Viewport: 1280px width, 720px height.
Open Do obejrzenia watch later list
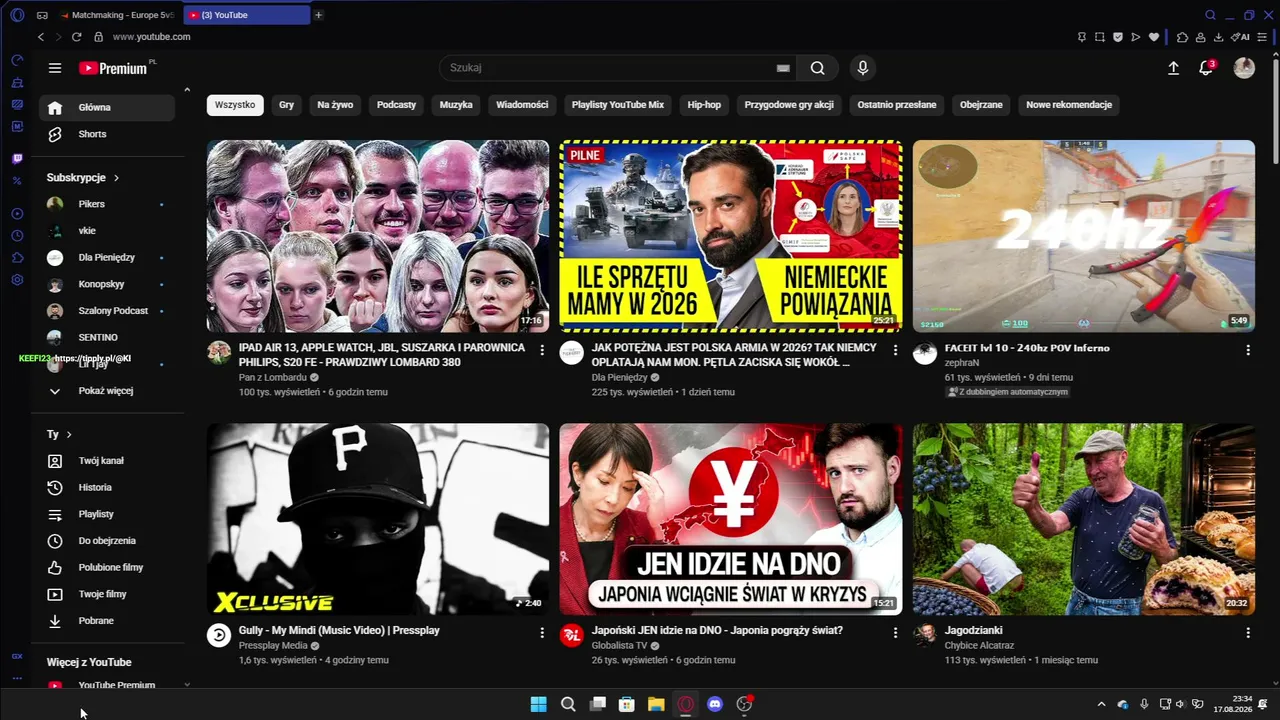pos(107,541)
